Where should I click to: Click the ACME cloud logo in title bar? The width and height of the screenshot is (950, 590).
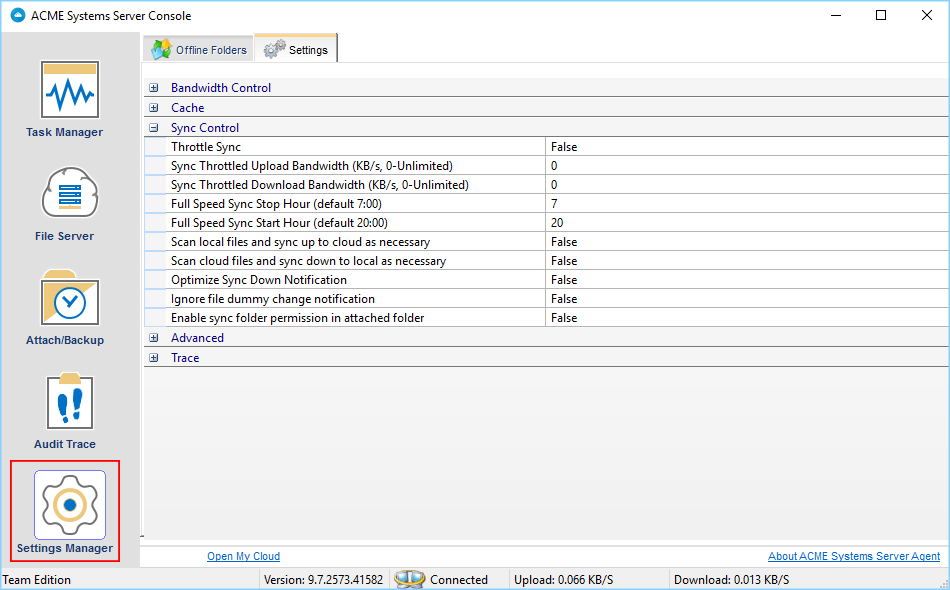tap(18, 16)
